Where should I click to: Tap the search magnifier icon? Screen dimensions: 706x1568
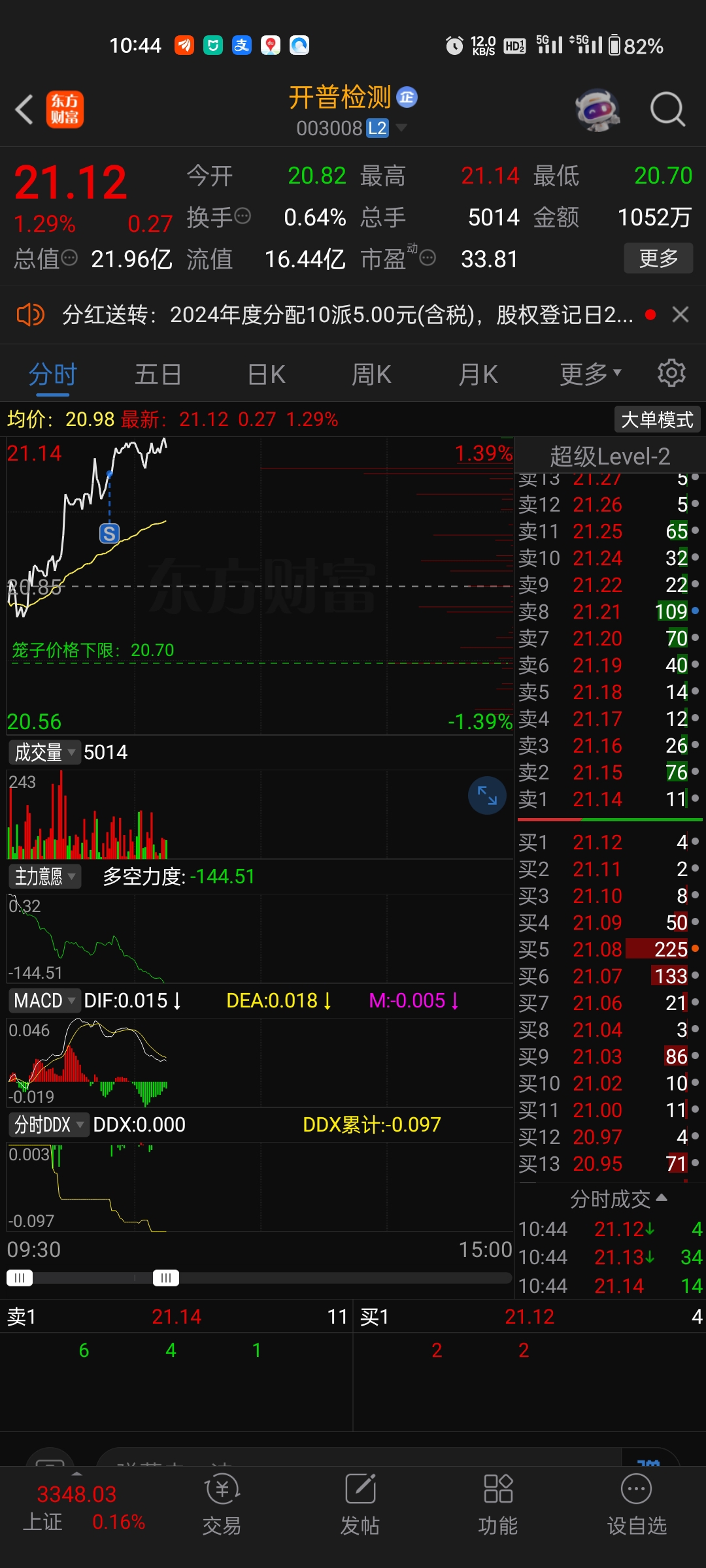667,109
